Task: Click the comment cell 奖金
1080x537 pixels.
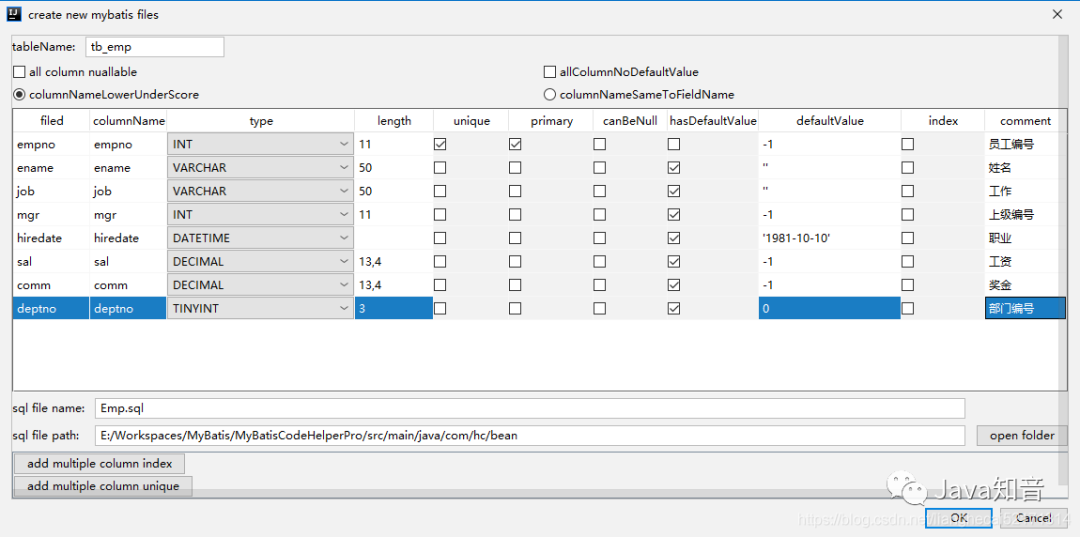Action: click(1026, 285)
